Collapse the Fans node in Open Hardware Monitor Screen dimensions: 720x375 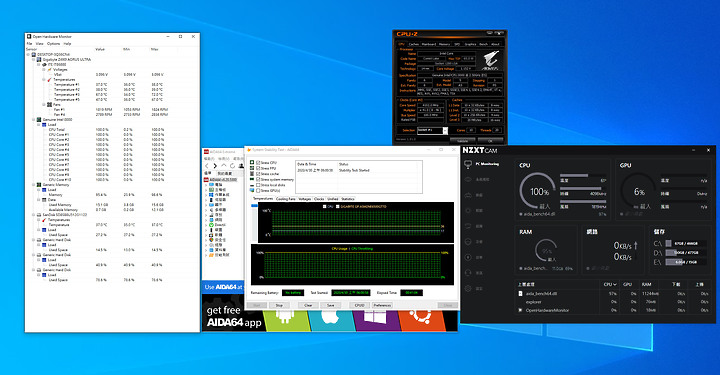pyautogui.click(x=44, y=105)
